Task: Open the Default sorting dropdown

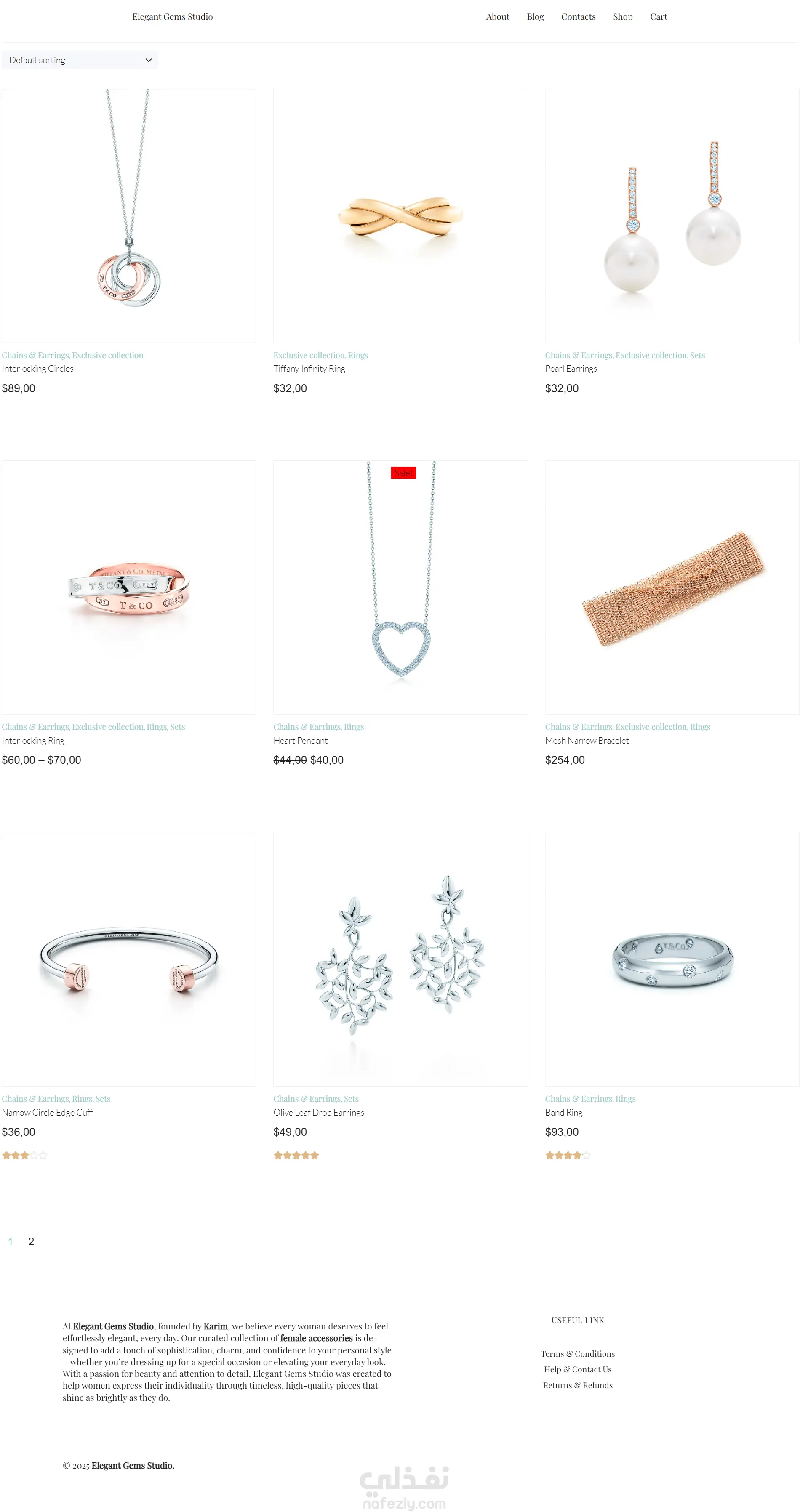Action: [x=80, y=60]
